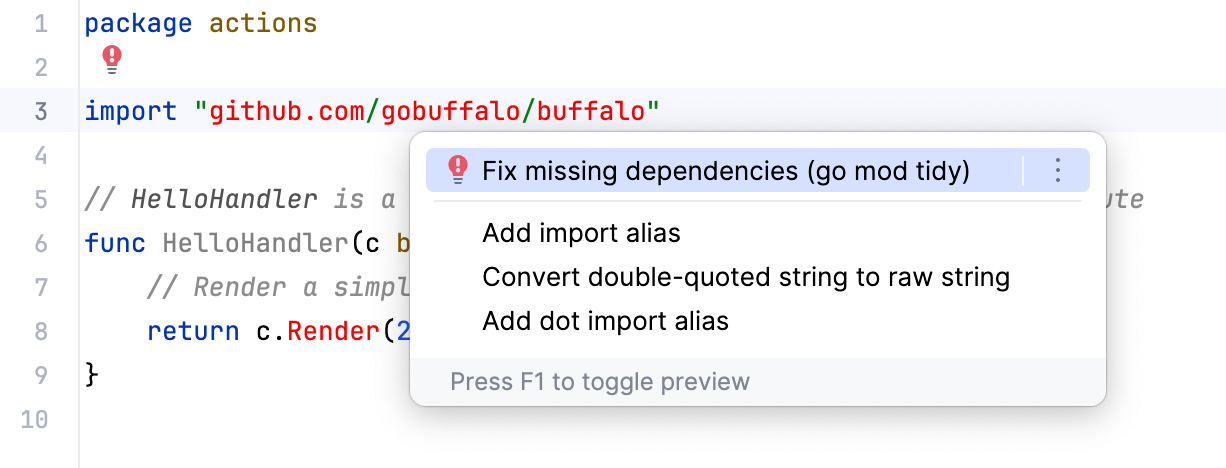Place the cursor on the import keyword

(131, 111)
